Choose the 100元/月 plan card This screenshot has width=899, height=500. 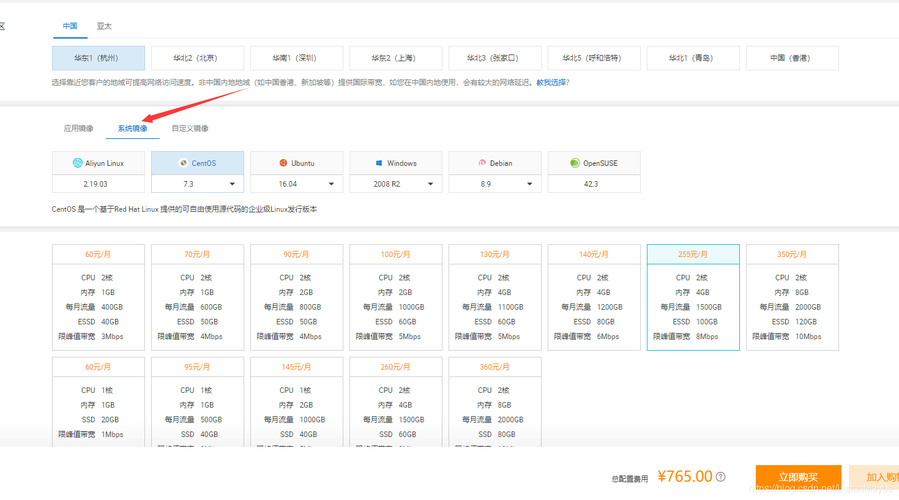click(x=396, y=297)
